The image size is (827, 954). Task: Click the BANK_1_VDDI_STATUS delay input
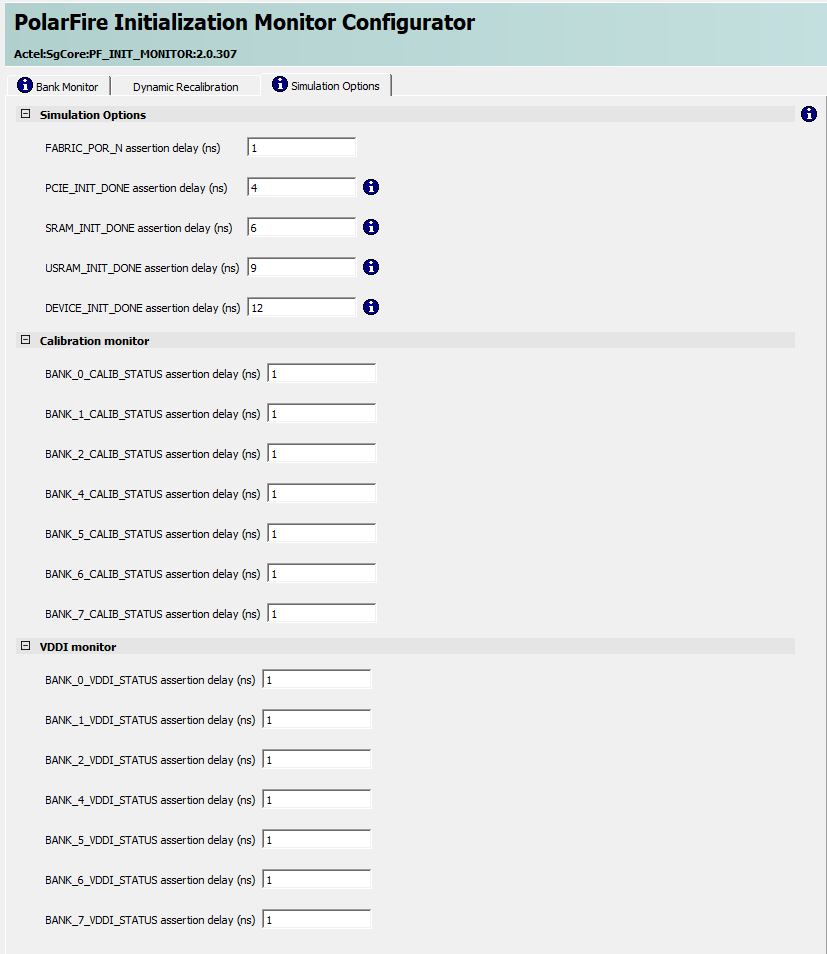316,720
